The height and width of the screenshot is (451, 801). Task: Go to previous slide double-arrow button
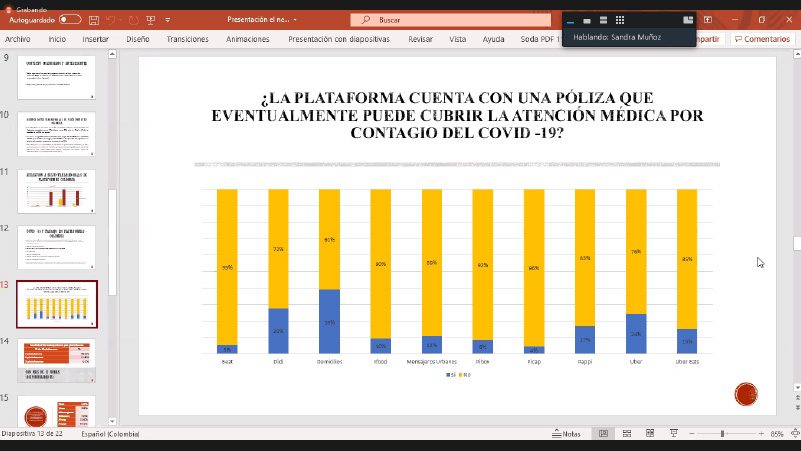[x=797, y=398]
